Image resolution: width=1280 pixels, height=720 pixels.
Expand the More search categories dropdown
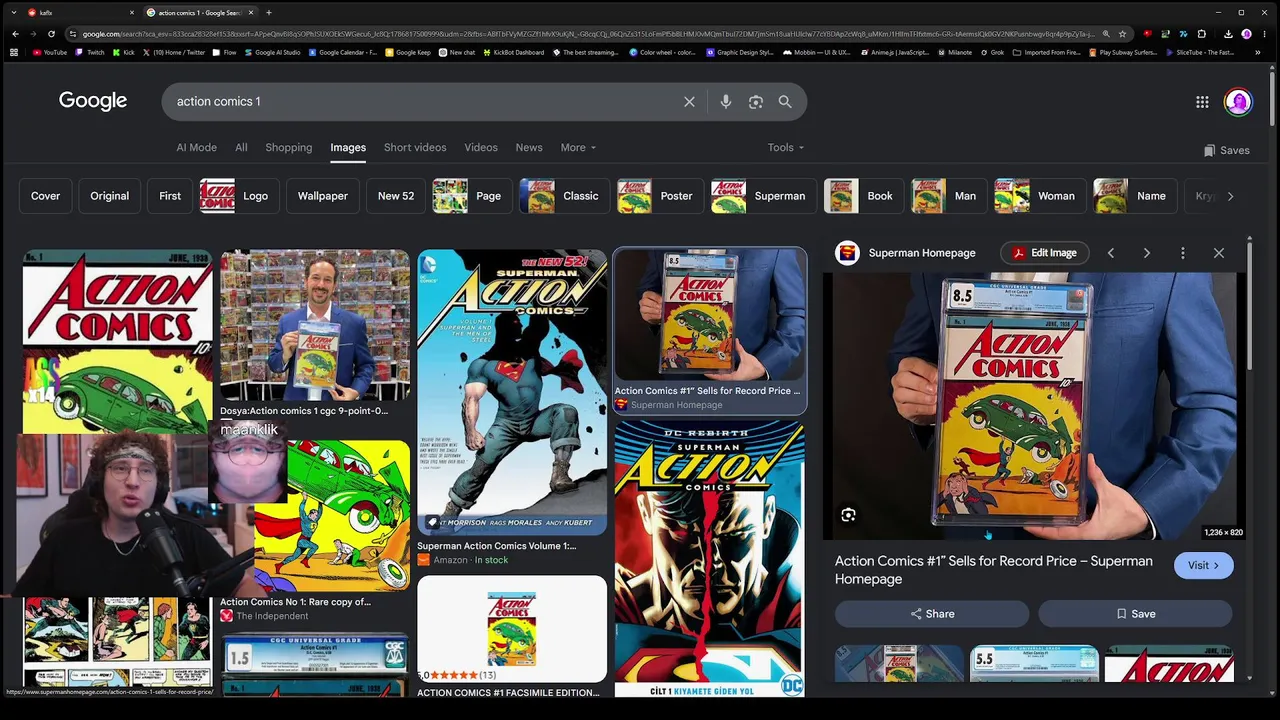pyautogui.click(x=578, y=148)
